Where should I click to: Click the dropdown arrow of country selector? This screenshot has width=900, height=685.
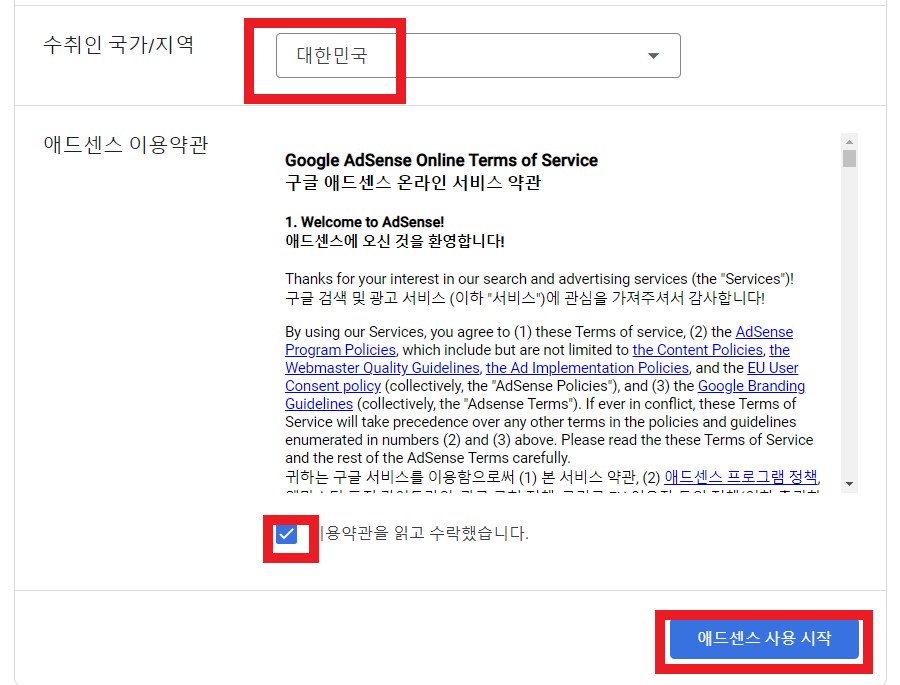pyautogui.click(x=653, y=56)
